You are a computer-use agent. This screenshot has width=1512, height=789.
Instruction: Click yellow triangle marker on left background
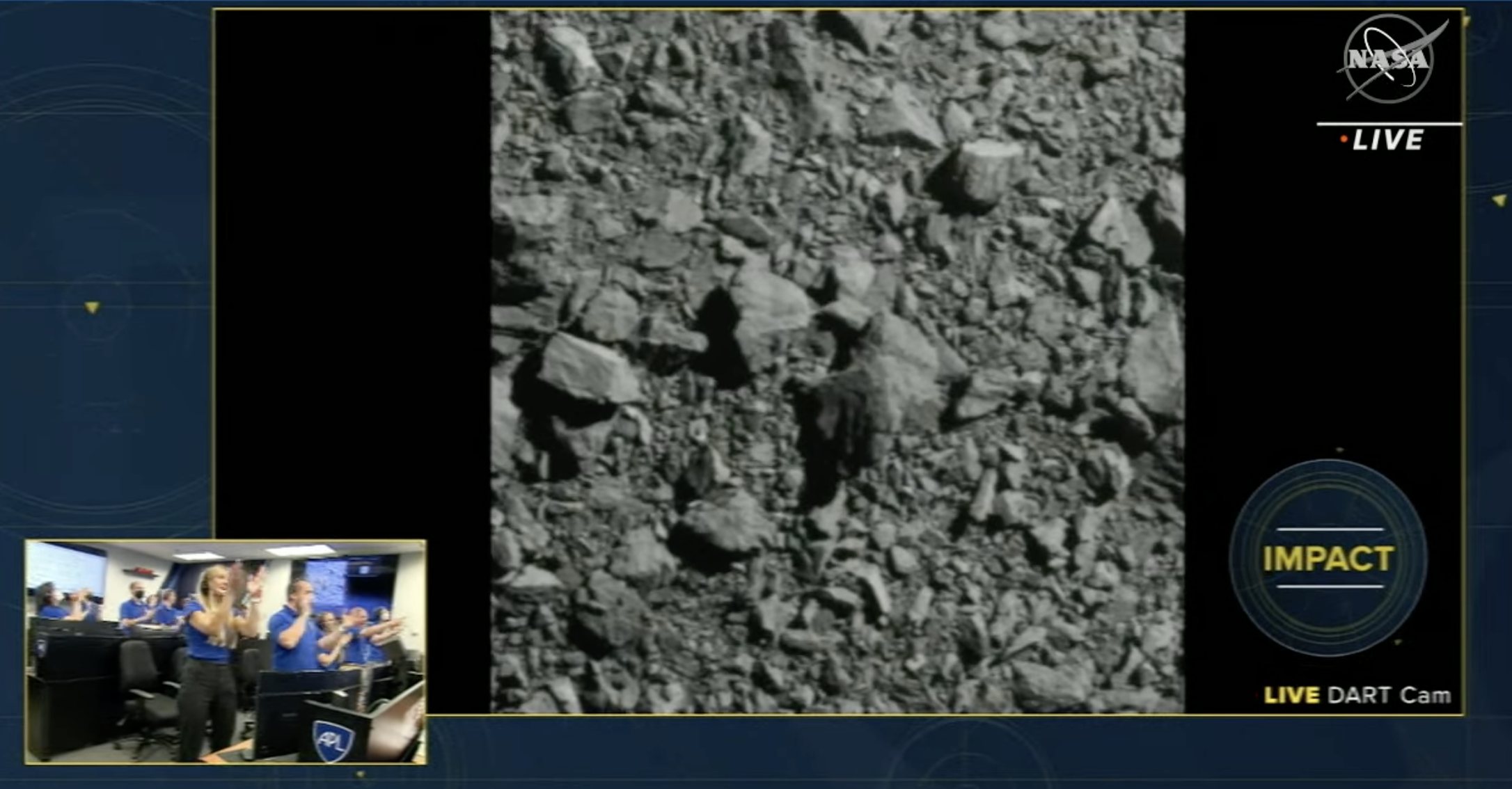[92, 307]
